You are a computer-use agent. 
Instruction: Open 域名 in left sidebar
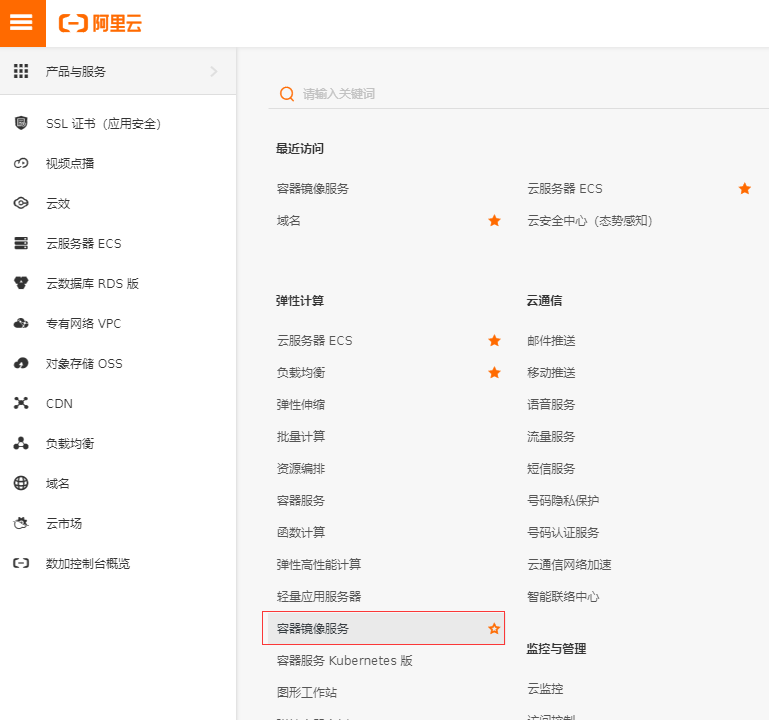click(x=58, y=484)
